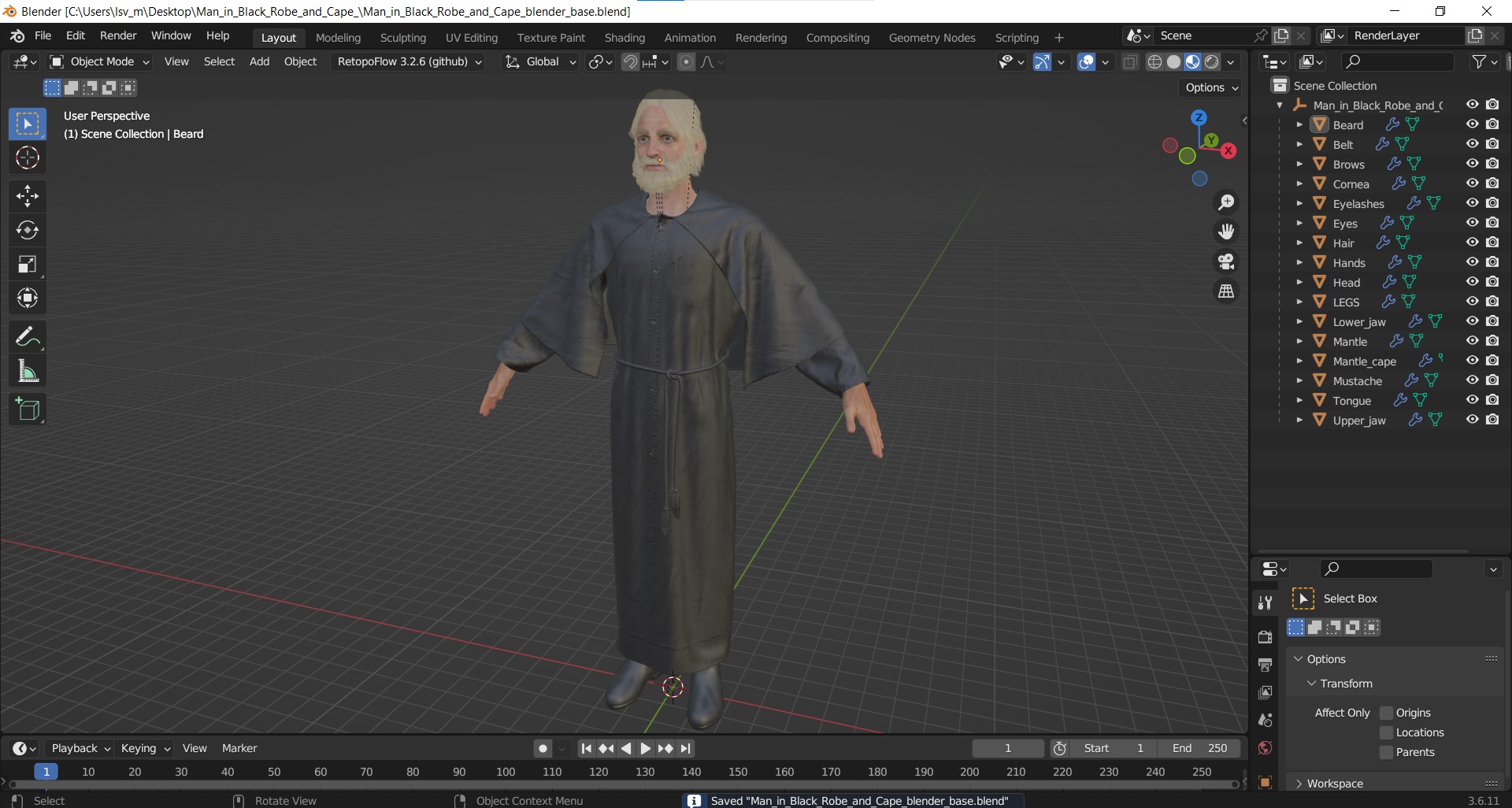Open the Scene properties tab icon

pos(1266,720)
